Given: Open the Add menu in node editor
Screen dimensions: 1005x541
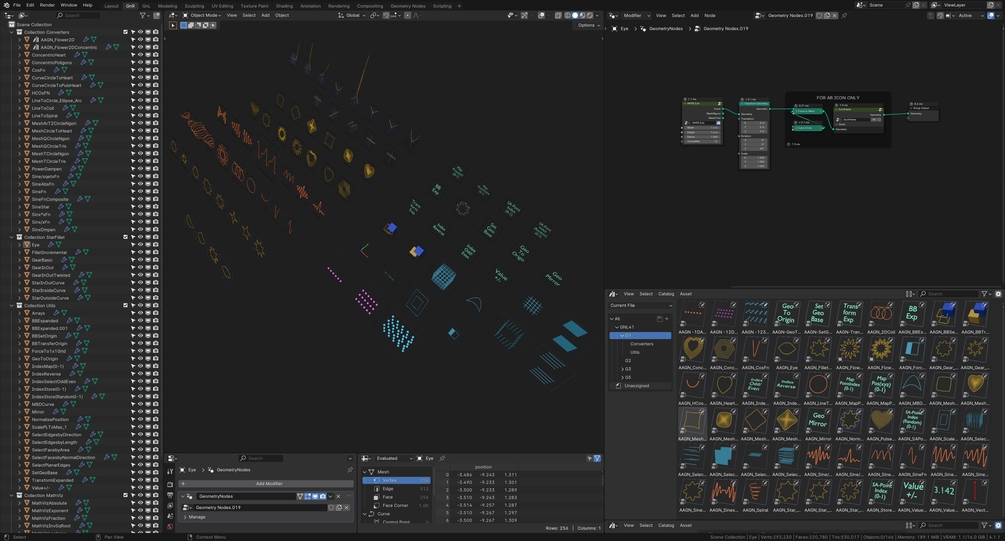Looking at the screenshot, I should click(x=694, y=15).
